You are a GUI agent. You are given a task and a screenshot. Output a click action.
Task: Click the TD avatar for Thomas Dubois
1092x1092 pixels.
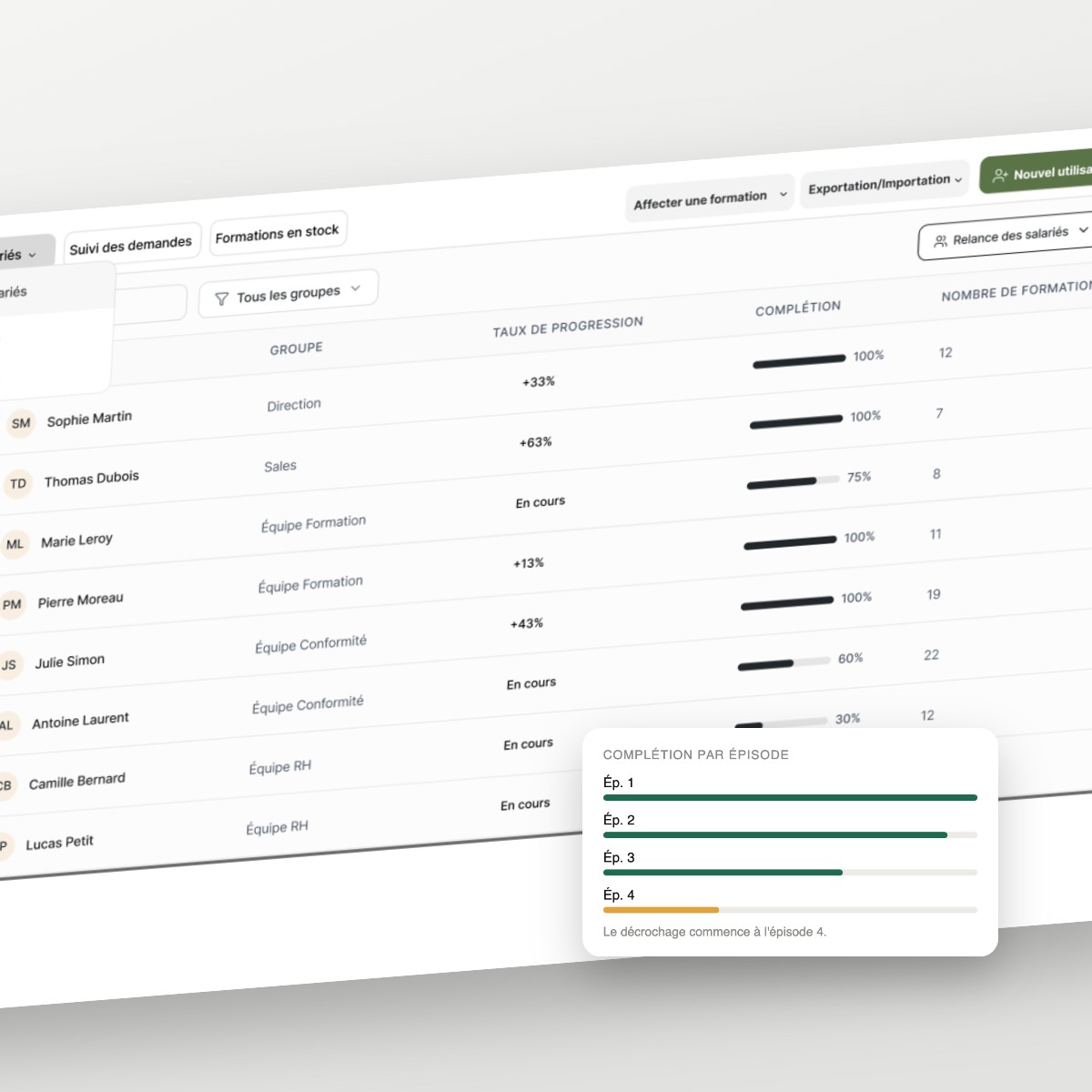(x=18, y=483)
